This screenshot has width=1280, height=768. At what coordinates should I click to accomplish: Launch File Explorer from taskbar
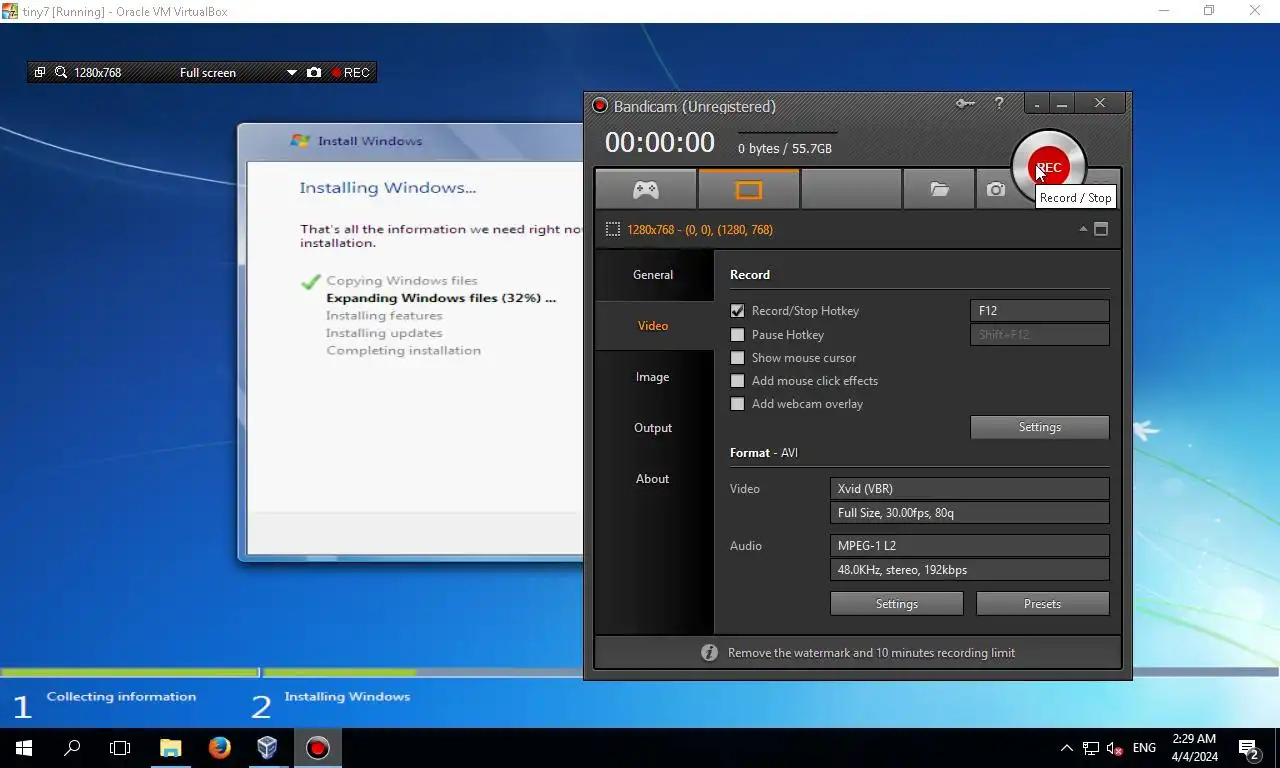(x=171, y=747)
